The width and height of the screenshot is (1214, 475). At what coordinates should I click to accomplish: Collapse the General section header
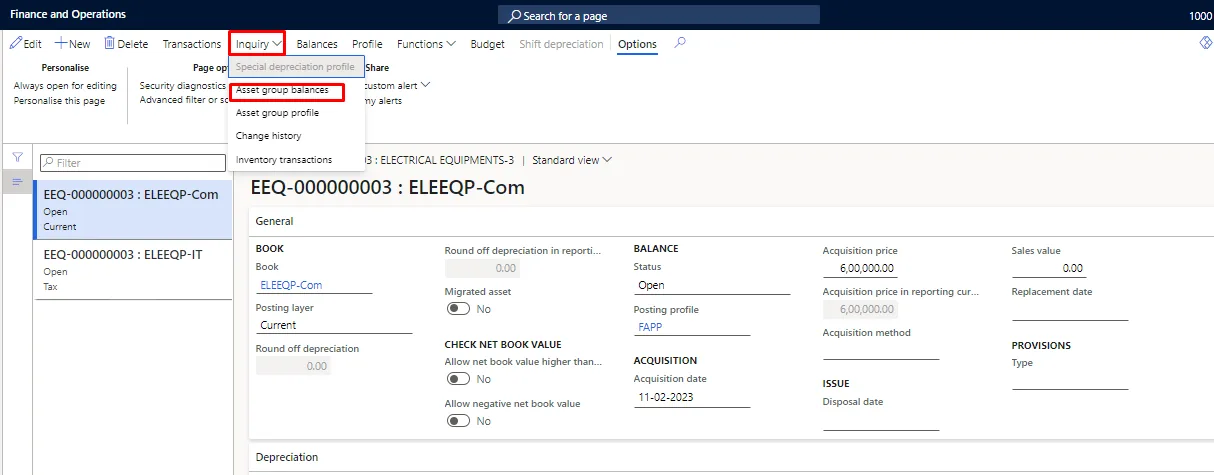coord(731,221)
